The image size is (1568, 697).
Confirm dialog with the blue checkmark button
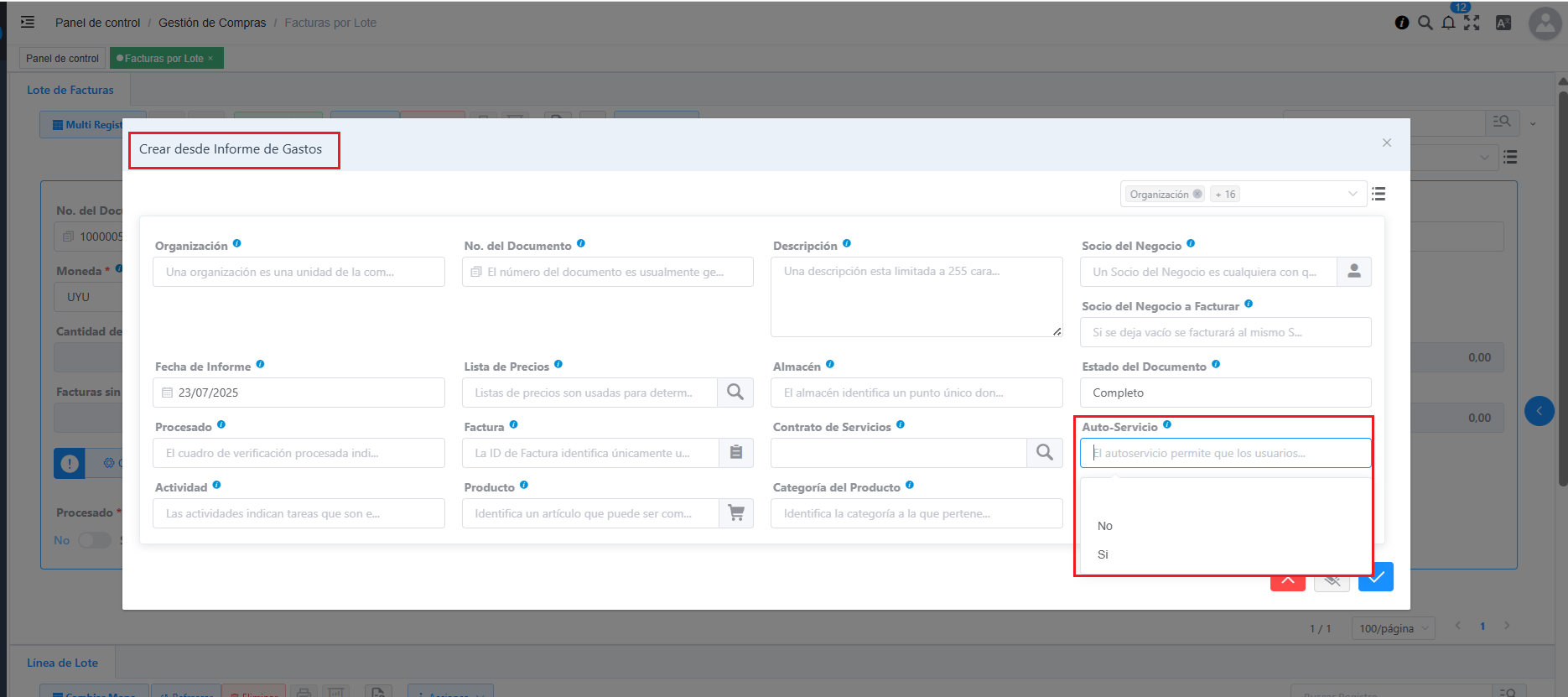pyautogui.click(x=1375, y=577)
